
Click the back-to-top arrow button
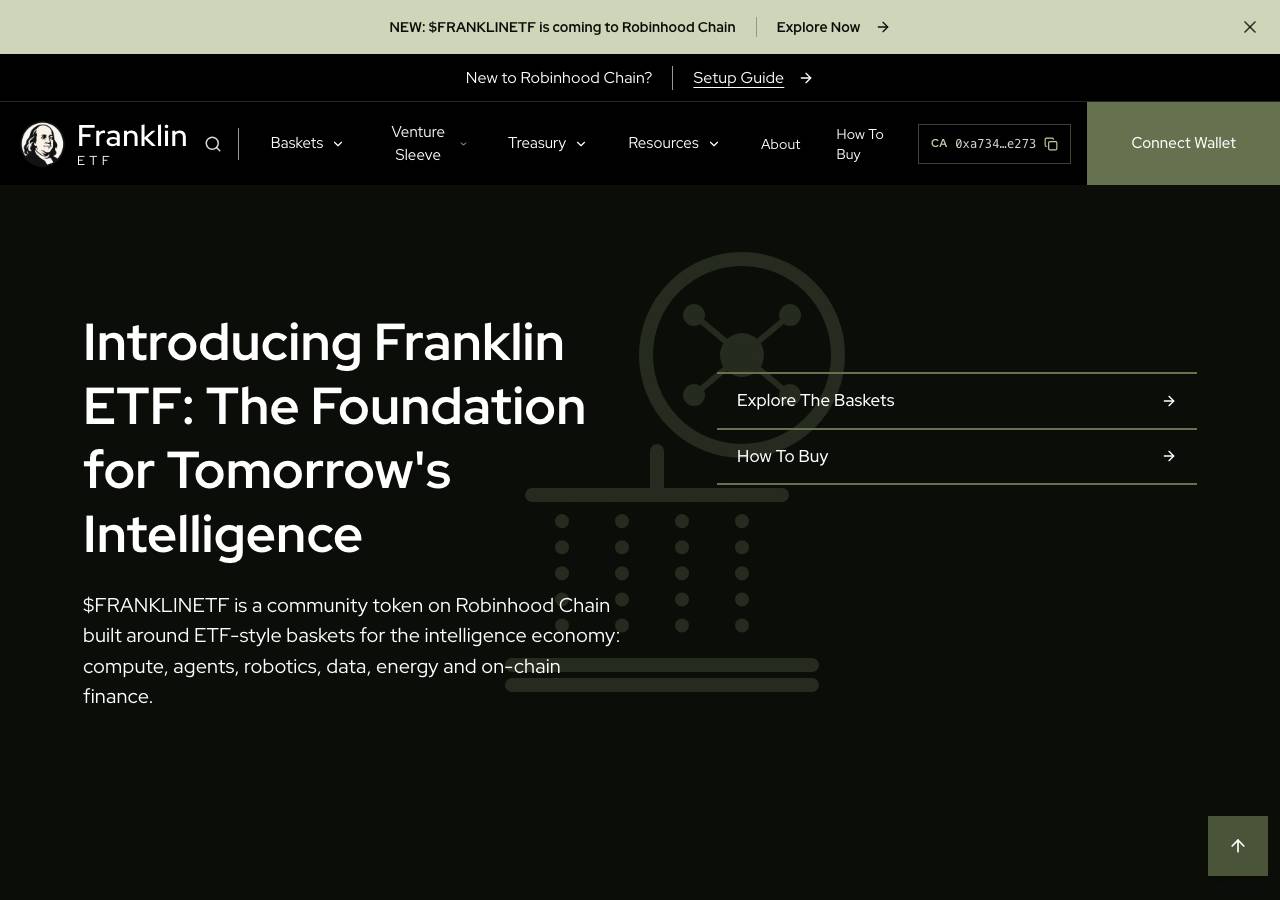point(1238,846)
